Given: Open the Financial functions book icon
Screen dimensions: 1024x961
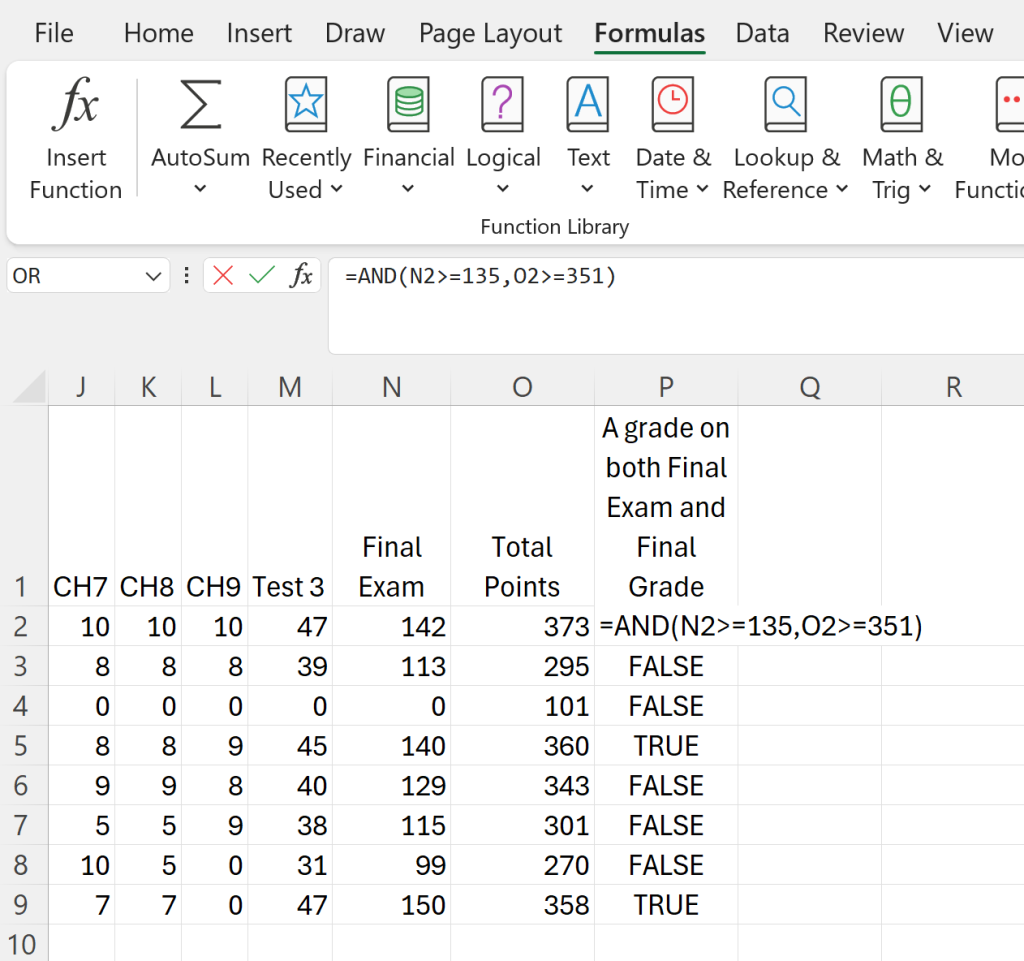Looking at the screenshot, I should [x=408, y=106].
